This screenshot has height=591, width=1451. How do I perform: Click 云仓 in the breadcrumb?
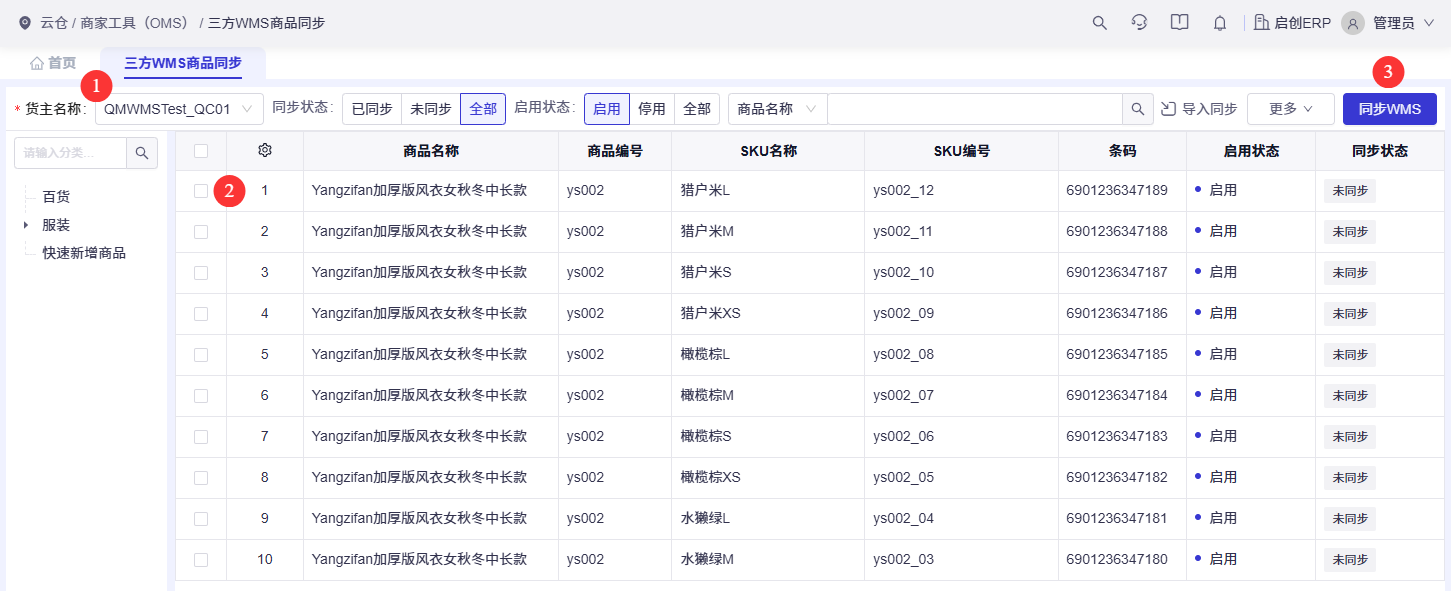[x=54, y=22]
